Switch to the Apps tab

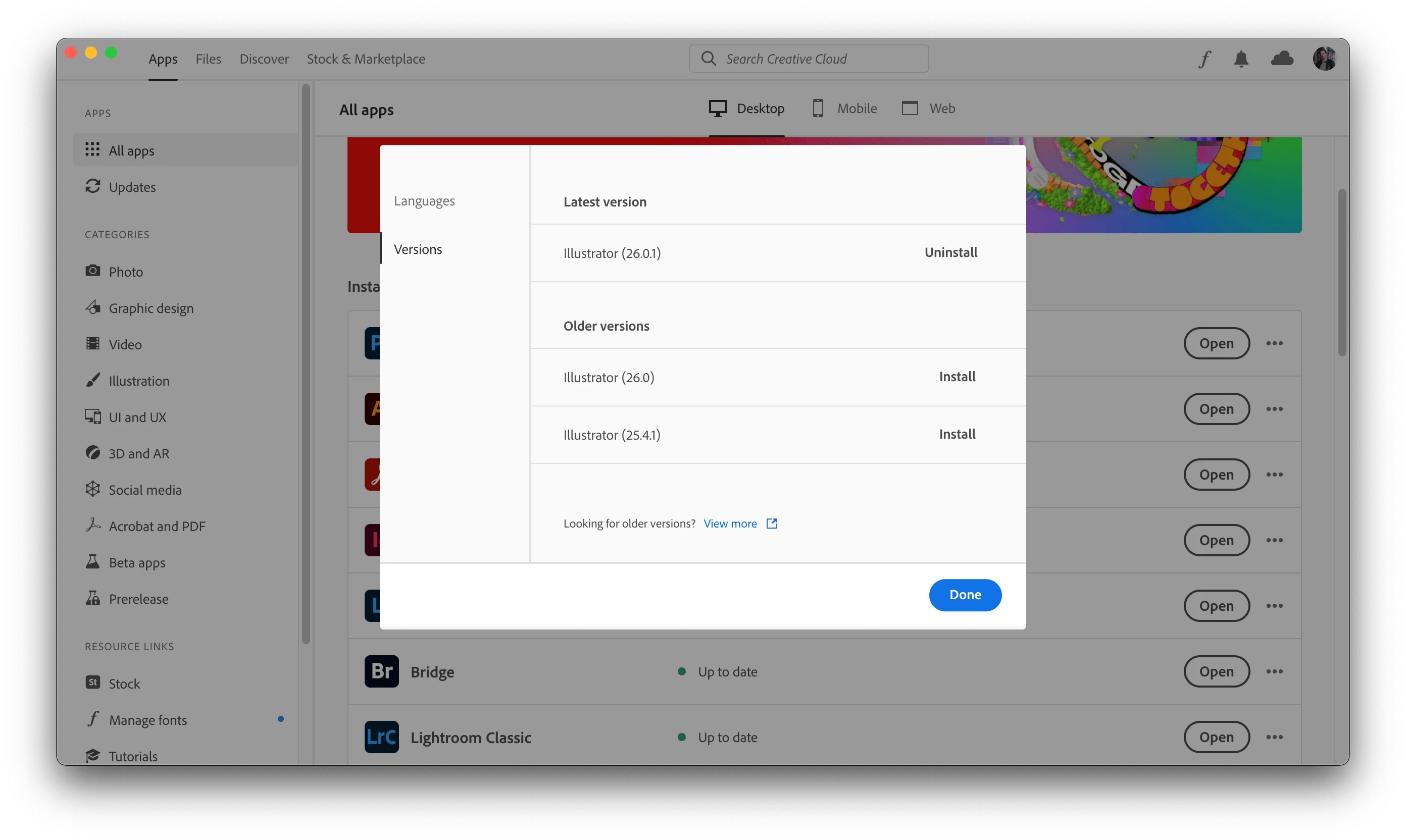coord(163,59)
